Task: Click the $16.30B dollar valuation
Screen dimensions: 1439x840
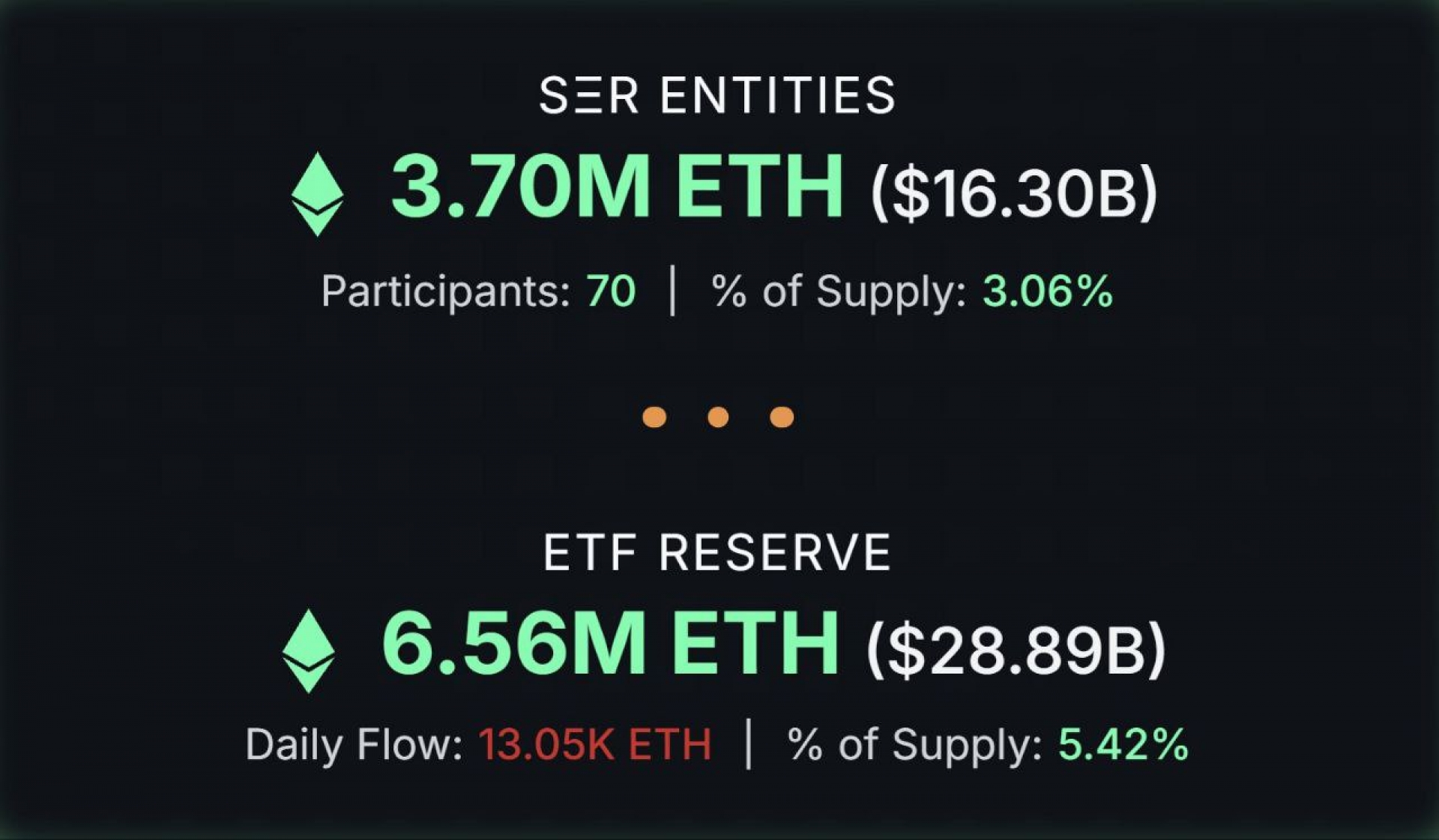Action: [x=1014, y=193]
